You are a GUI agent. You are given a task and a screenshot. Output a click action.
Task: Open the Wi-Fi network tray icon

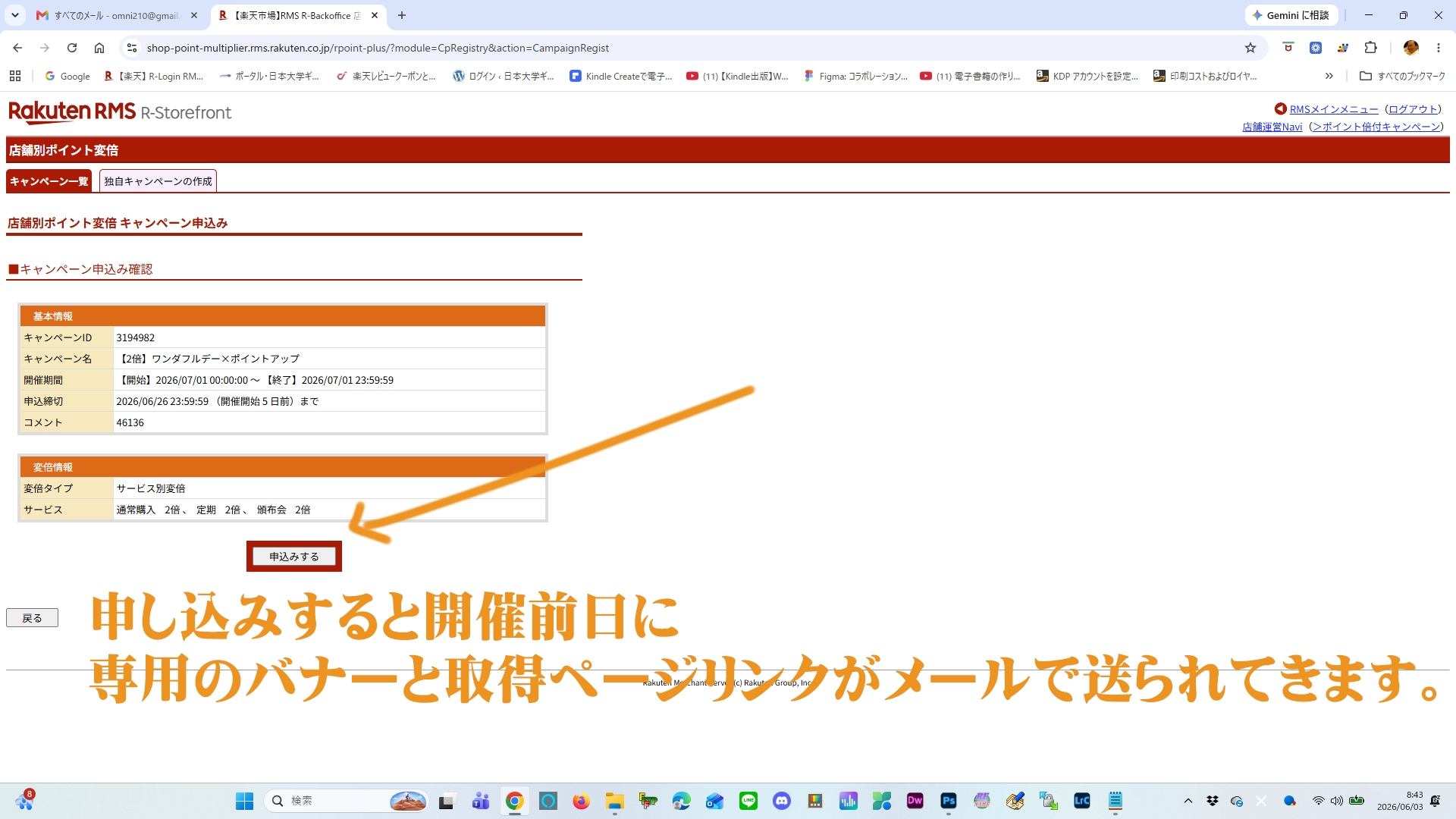(x=1318, y=801)
